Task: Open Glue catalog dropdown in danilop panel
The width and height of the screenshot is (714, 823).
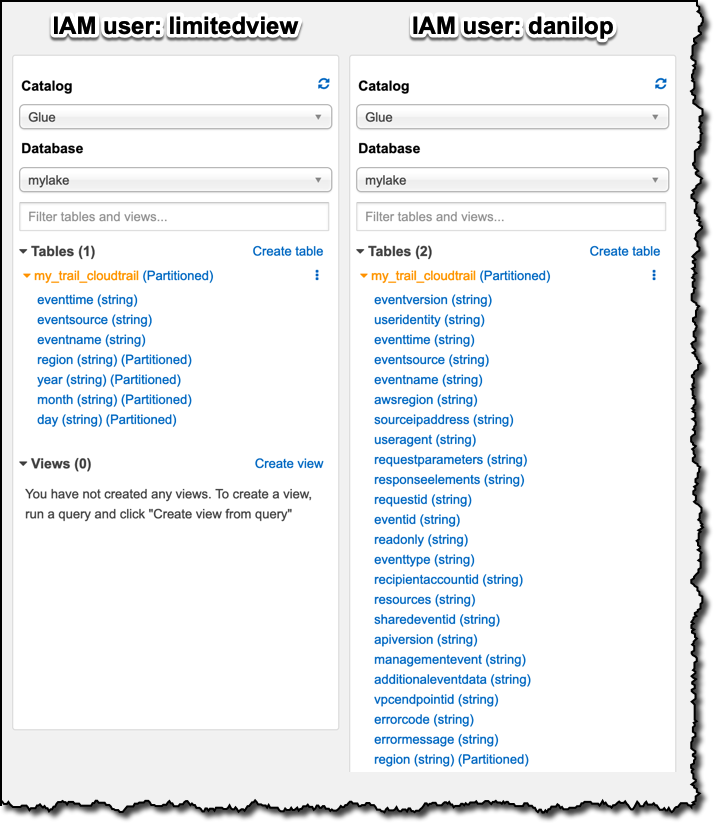Action: click(512, 117)
